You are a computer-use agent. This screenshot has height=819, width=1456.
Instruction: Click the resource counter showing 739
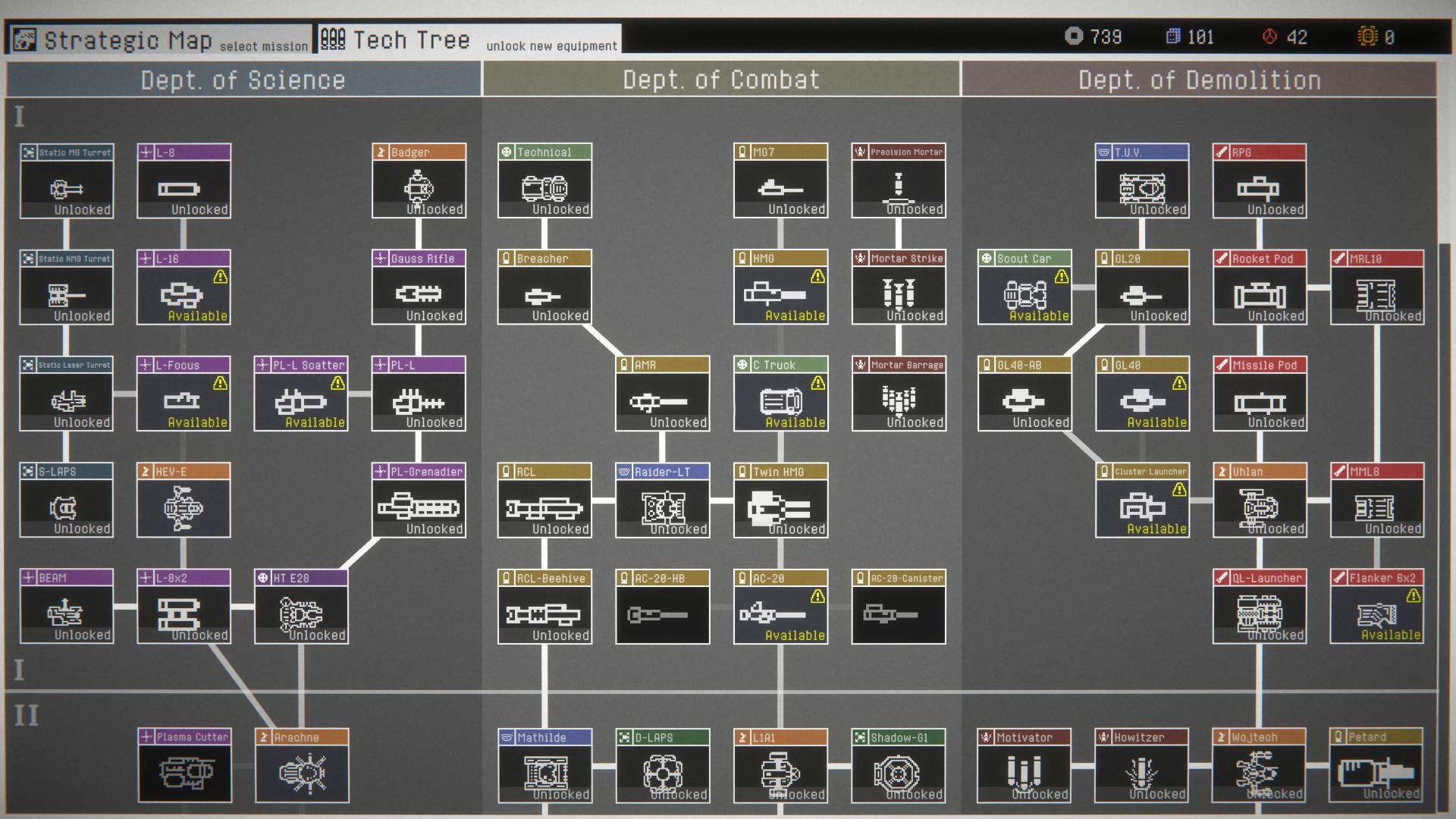1092,36
